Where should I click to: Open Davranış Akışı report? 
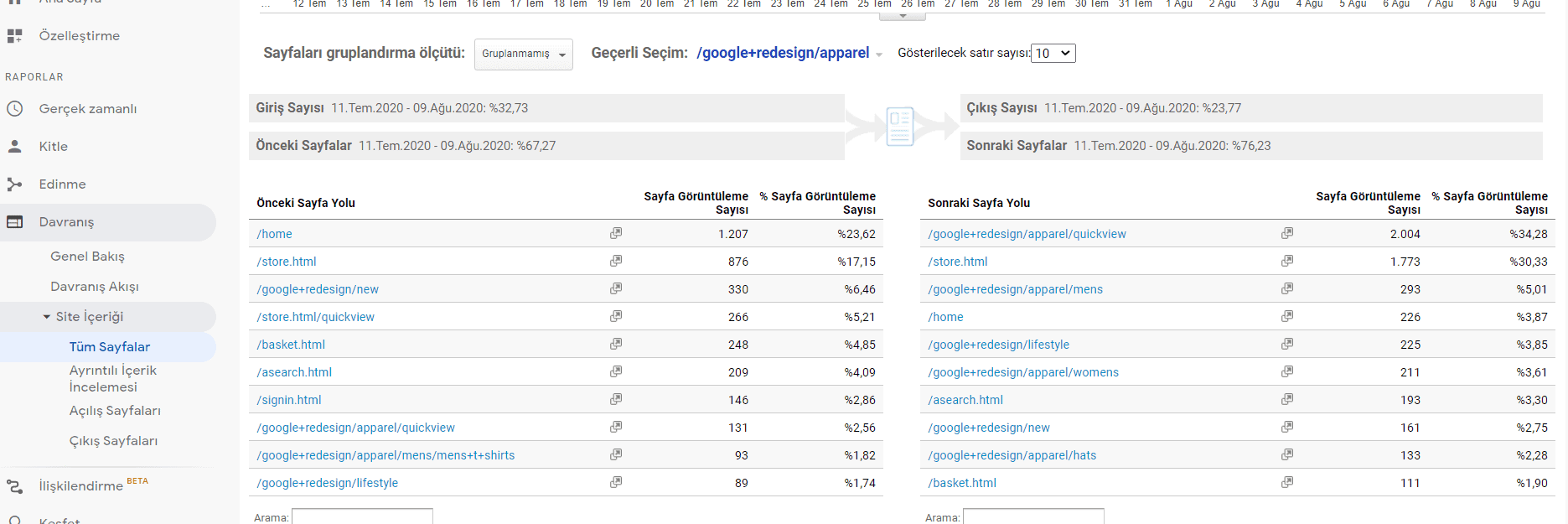[95, 287]
